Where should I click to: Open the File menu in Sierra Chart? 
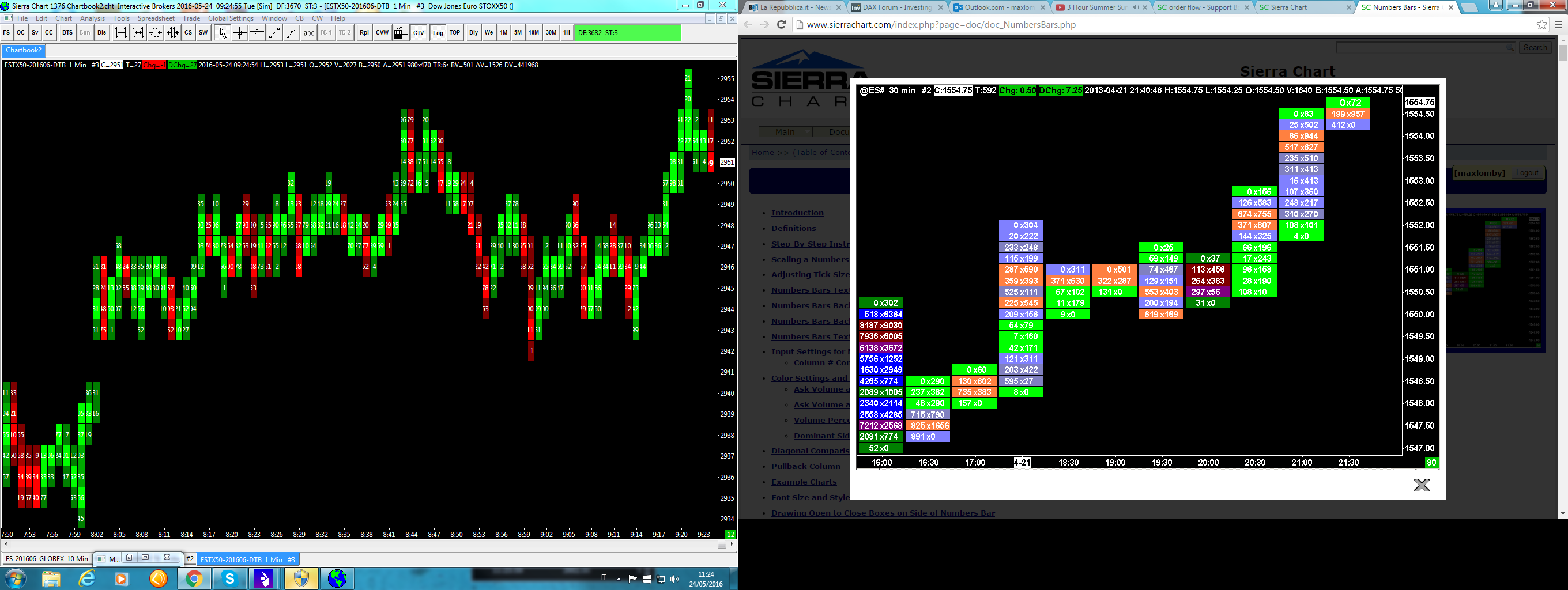point(22,18)
